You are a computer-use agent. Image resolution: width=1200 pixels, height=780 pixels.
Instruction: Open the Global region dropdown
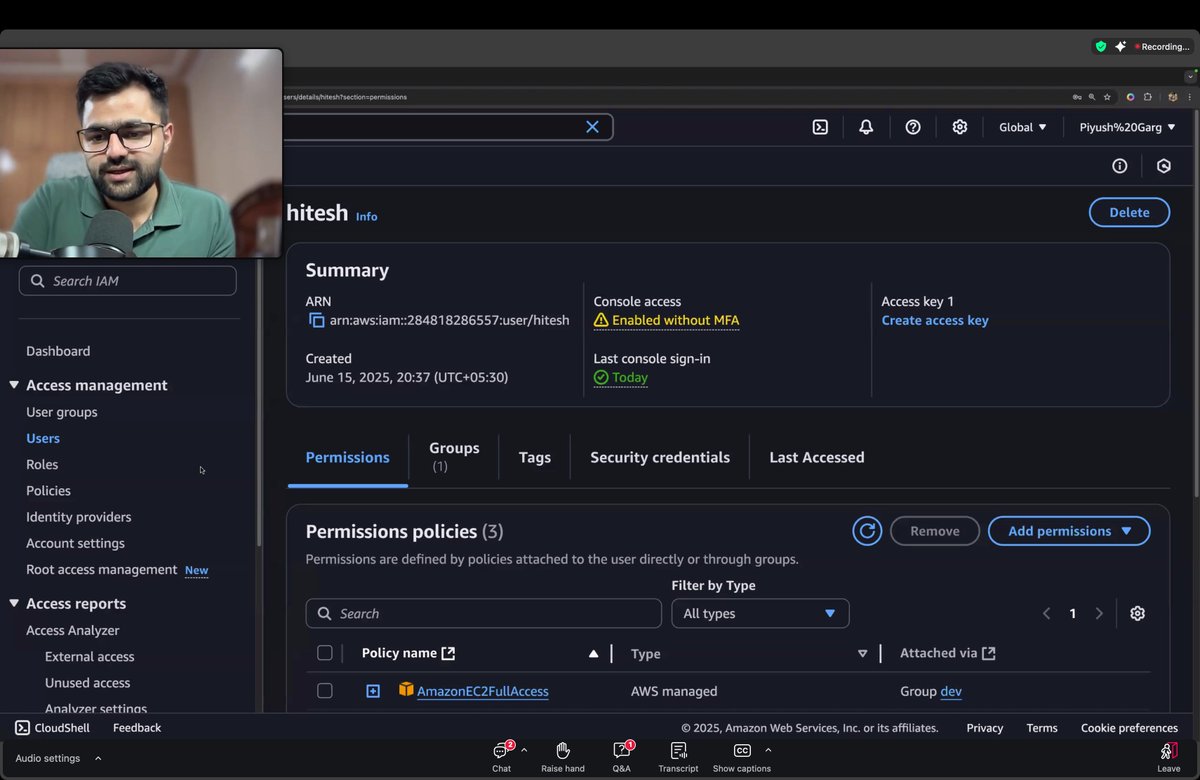coord(1023,127)
